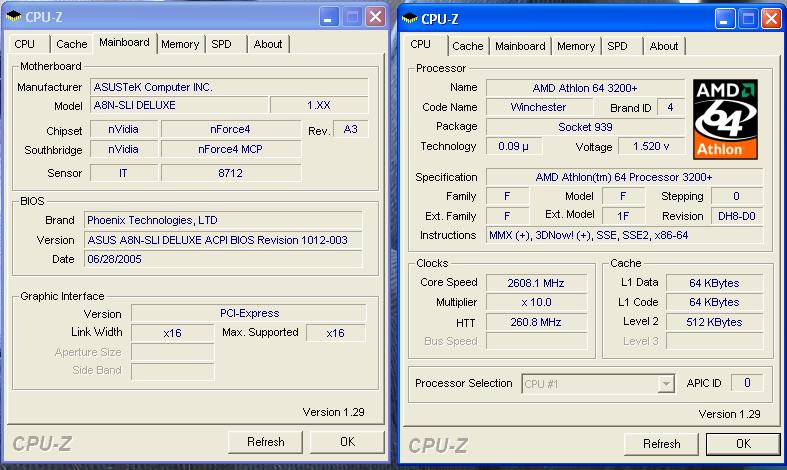This screenshot has width=787, height=470.
Task: Open the About tab in the right CPU-Z window
Action: 664,46
